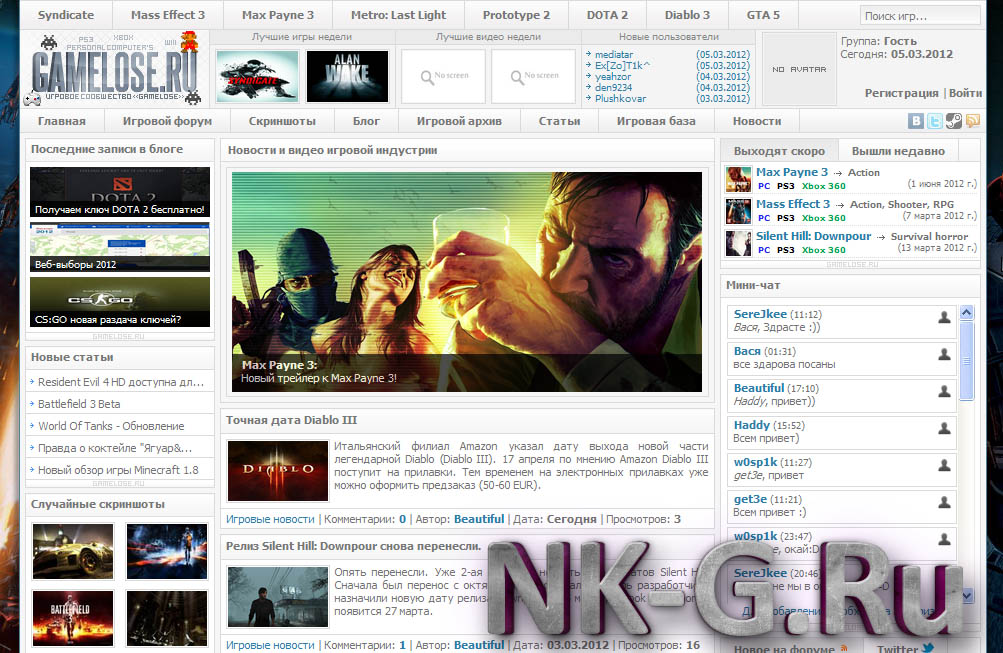Click Xbox 360 tag under Max Payne 3
This screenshot has height=653, width=1003.
click(x=823, y=186)
